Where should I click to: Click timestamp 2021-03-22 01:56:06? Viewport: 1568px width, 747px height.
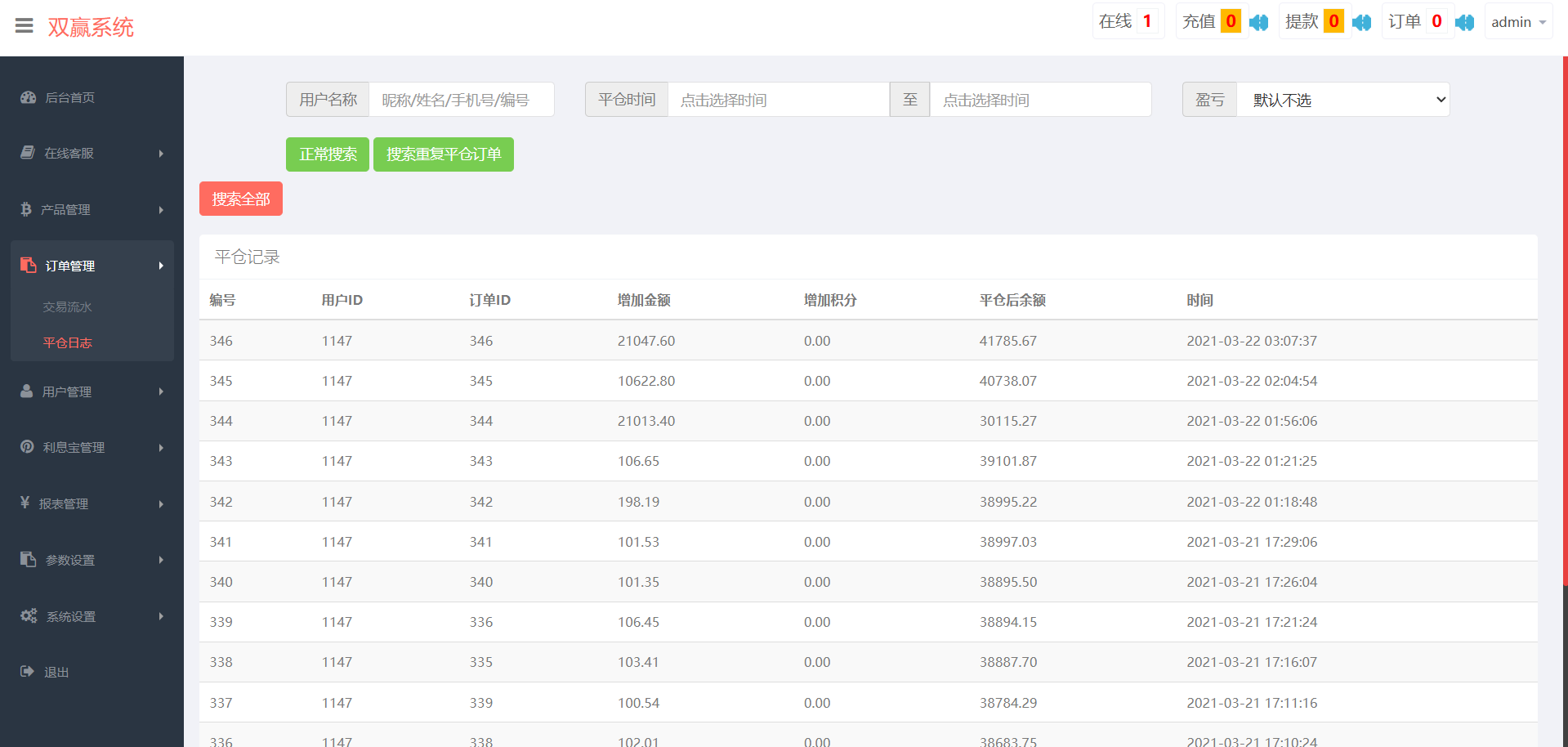pos(1252,421)
